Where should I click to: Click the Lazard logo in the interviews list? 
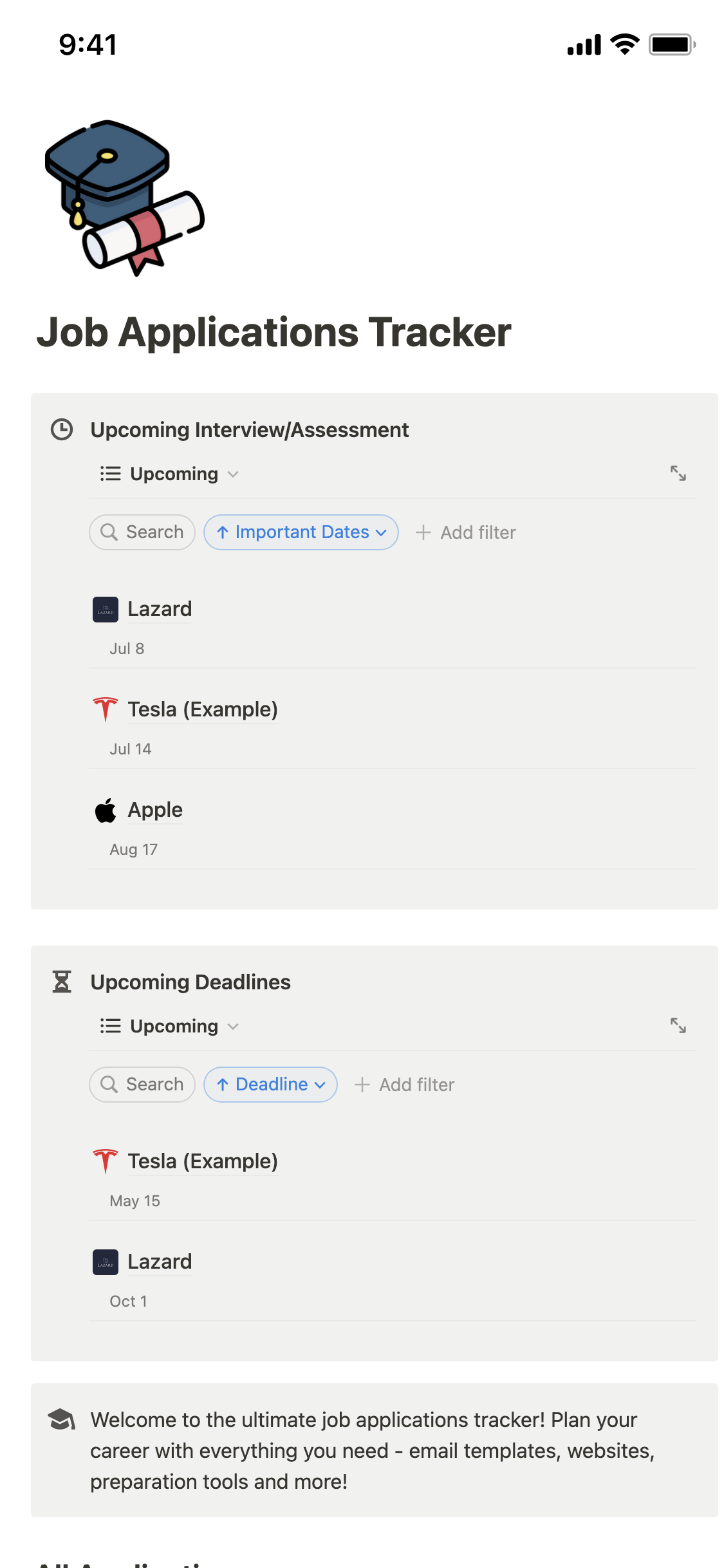pyautogui.click(x=106, y=610)
